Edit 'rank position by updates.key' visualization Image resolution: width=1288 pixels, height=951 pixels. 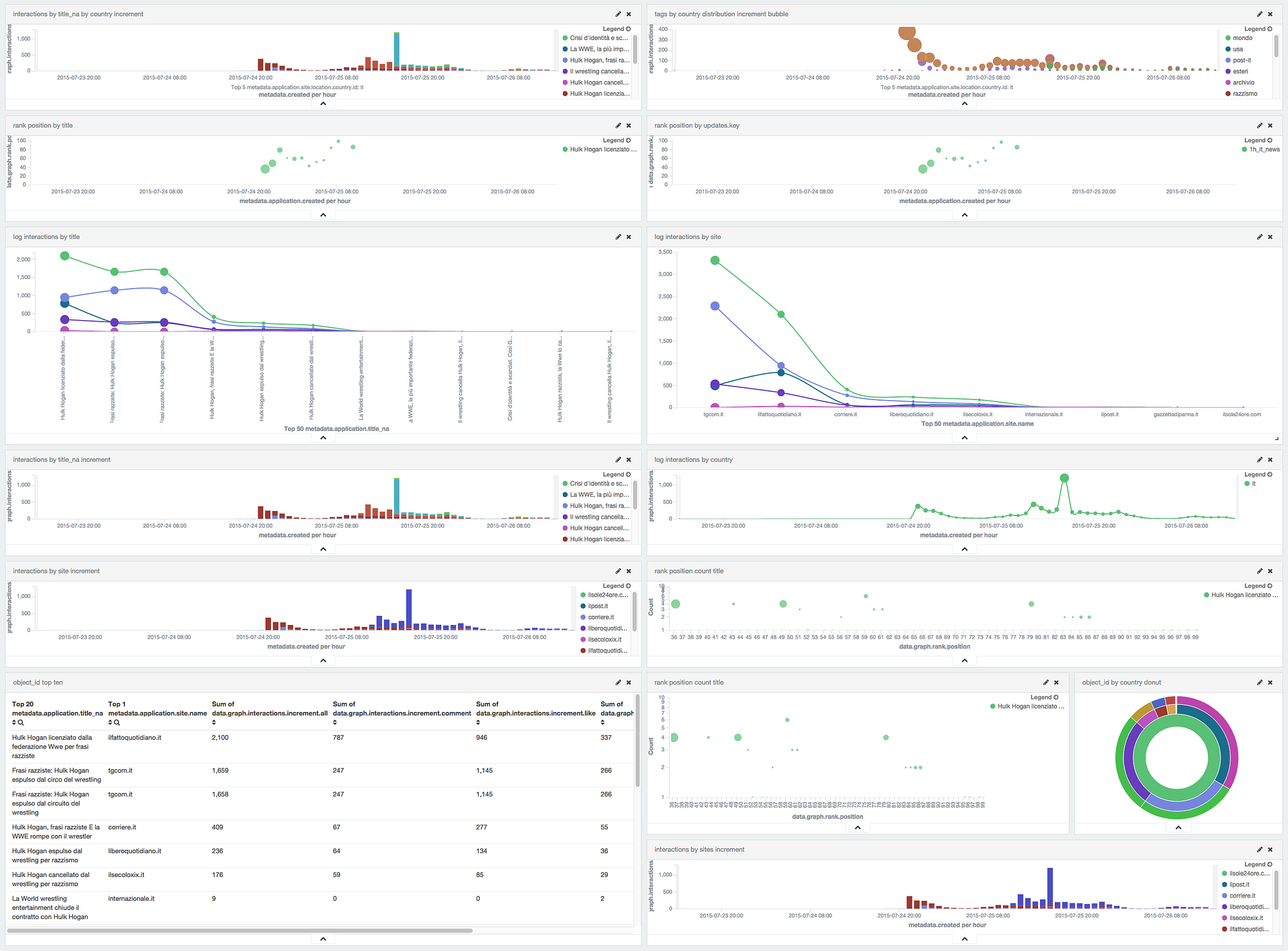[1260, 126]
